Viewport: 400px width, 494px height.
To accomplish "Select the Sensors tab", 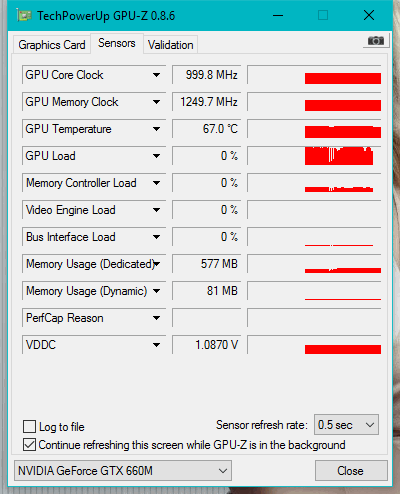I will tap(117, 43).
